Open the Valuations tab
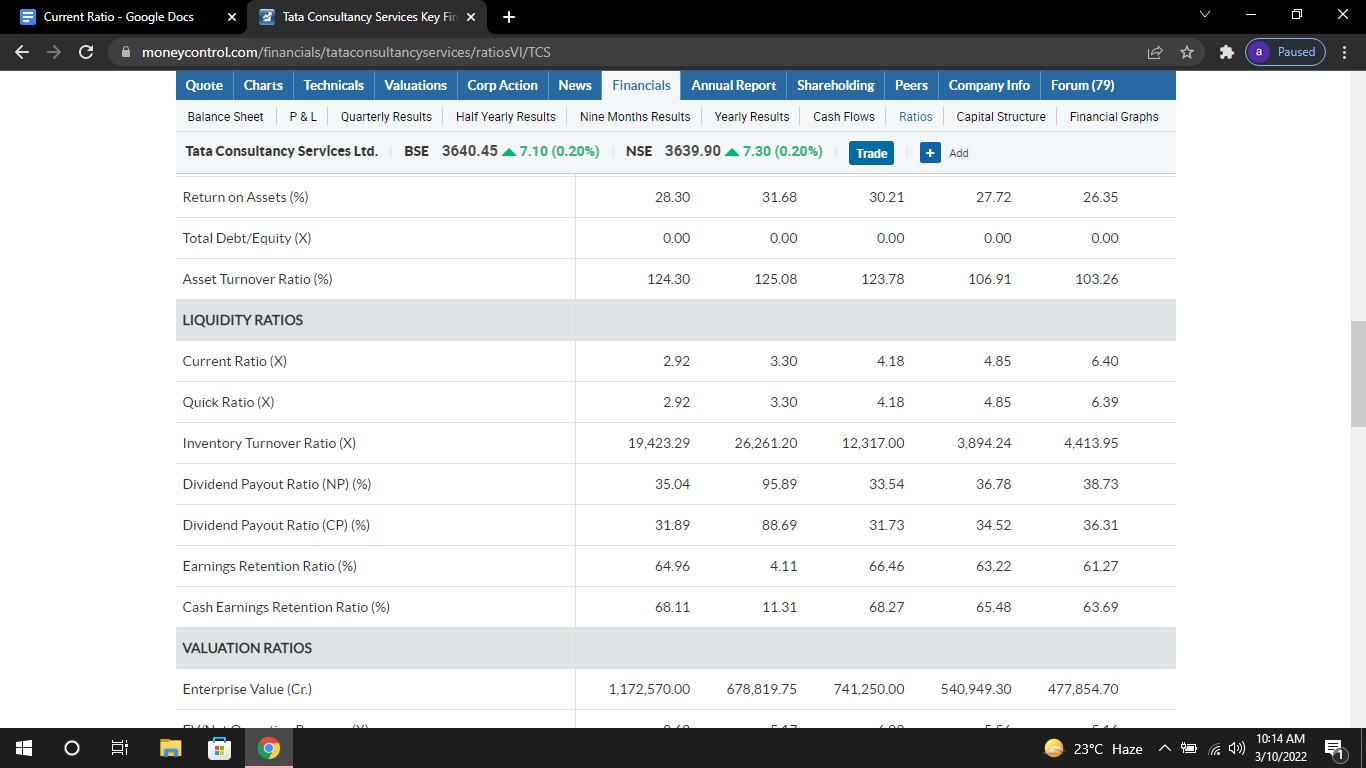This screenshot has height=768, width=1366. [x=416, y=85]
